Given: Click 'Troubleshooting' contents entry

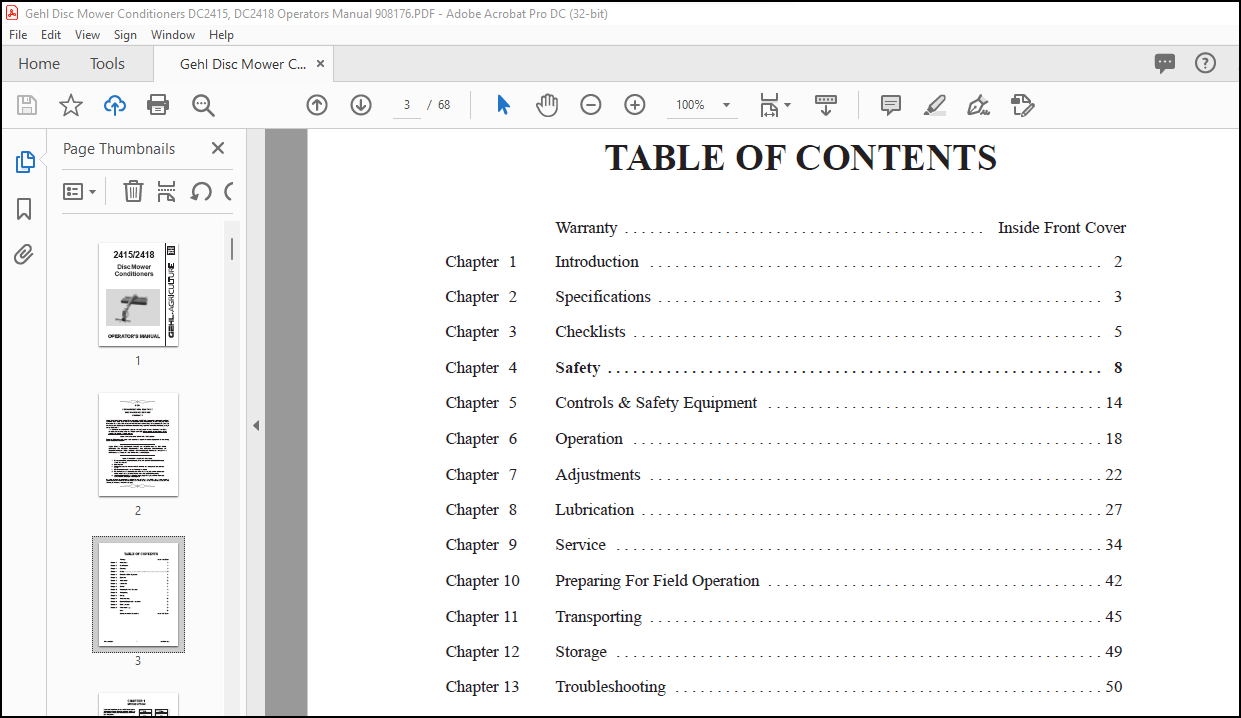Looking at the screenshot, I should 610,687.
